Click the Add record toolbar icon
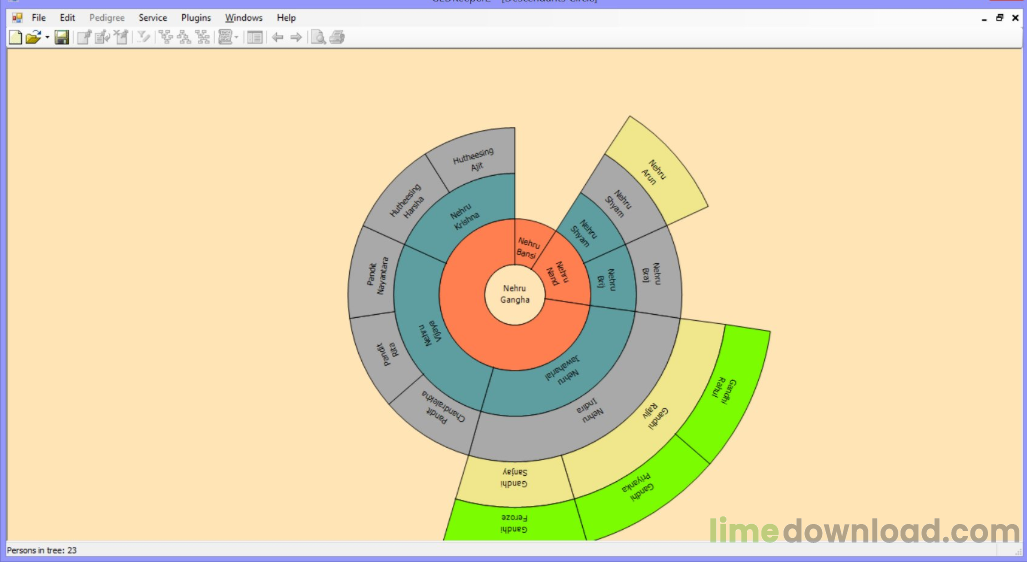 tap(84, 37)
